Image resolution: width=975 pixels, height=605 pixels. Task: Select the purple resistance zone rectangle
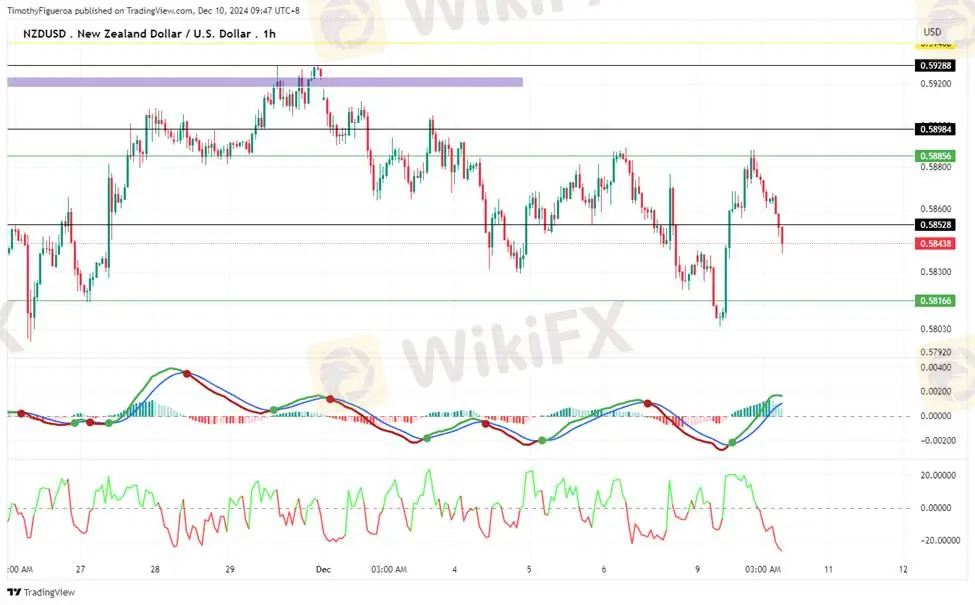[x=264, y=81]
